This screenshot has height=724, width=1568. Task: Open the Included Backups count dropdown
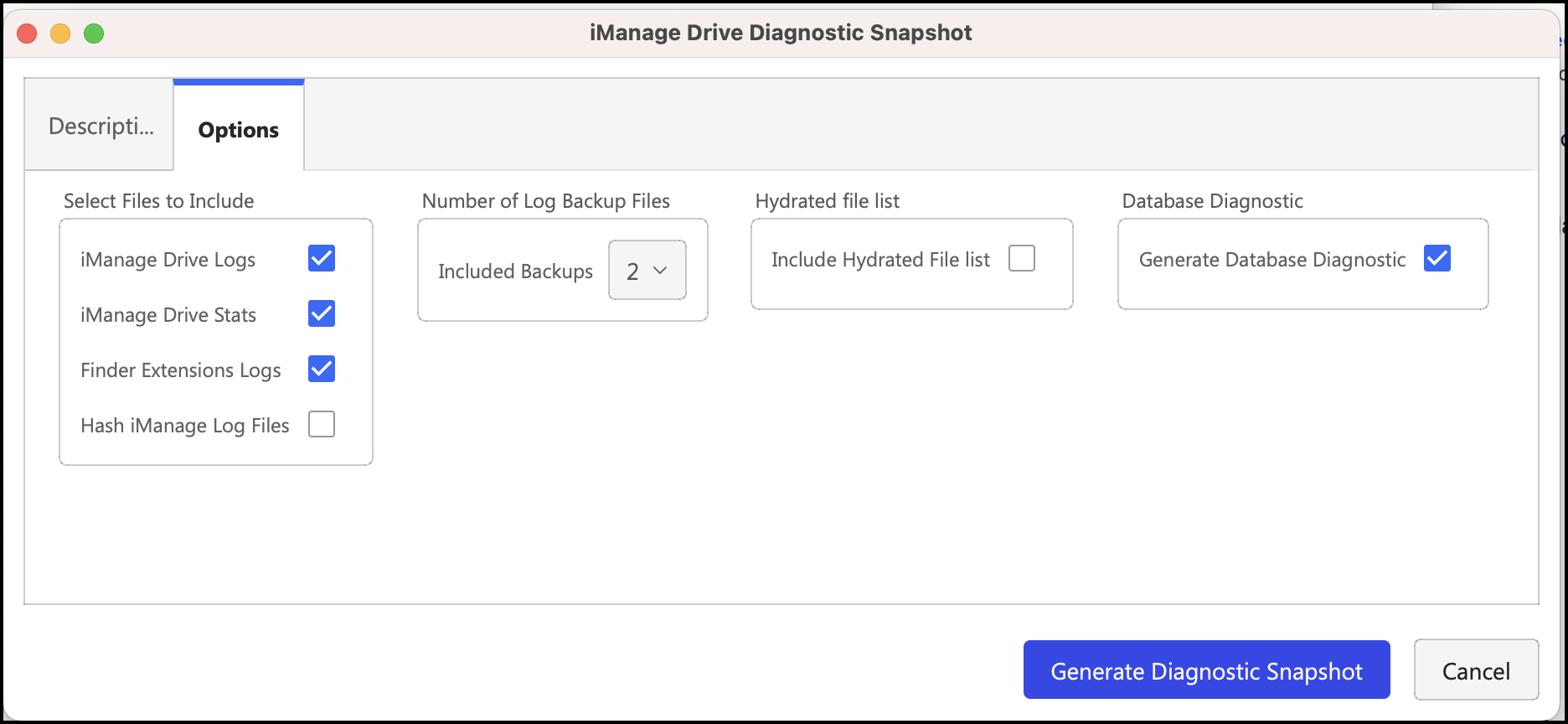pyautogui.click(x=647, y=271)
